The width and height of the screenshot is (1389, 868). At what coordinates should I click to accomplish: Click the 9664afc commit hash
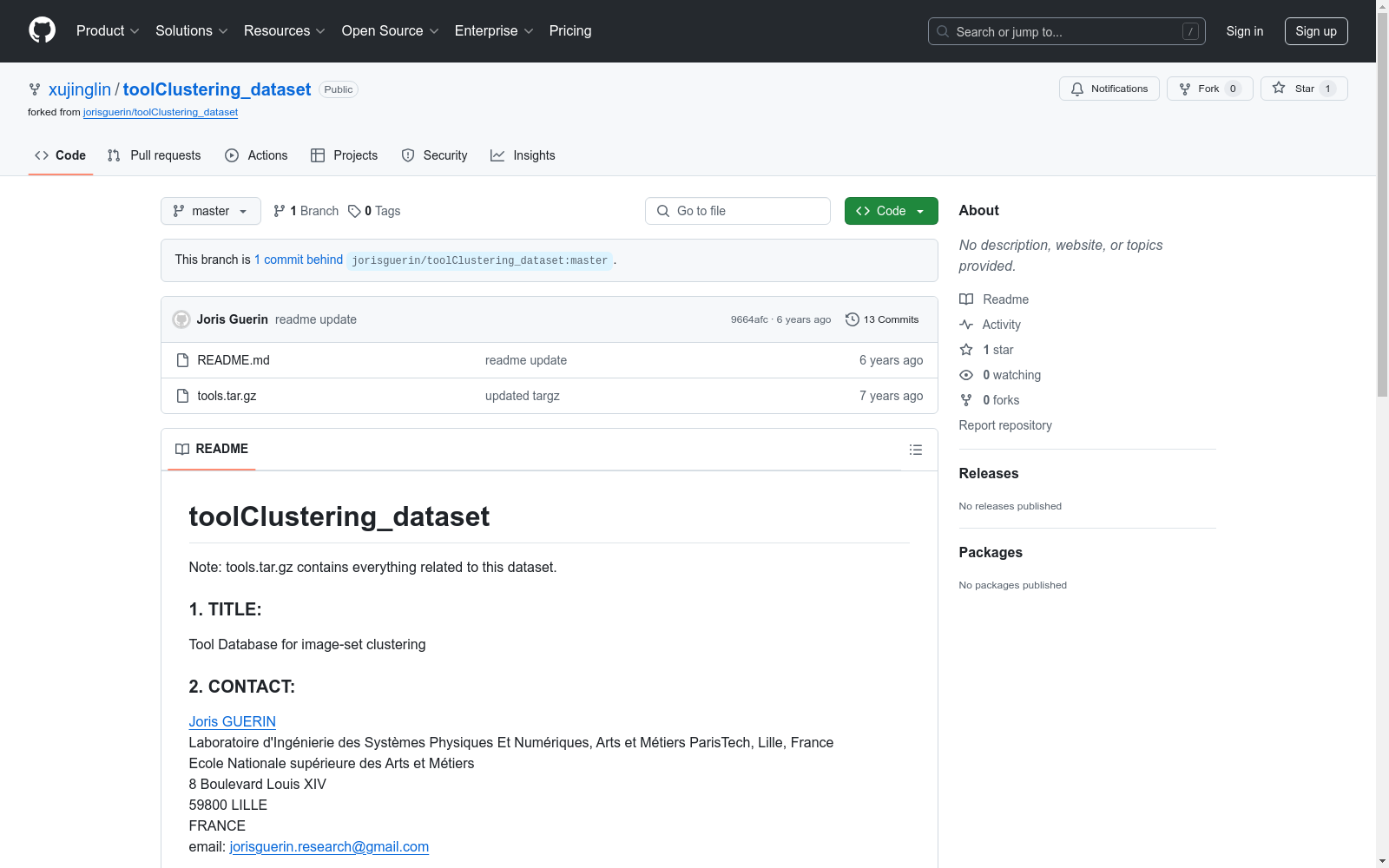[x=749, y=319]
